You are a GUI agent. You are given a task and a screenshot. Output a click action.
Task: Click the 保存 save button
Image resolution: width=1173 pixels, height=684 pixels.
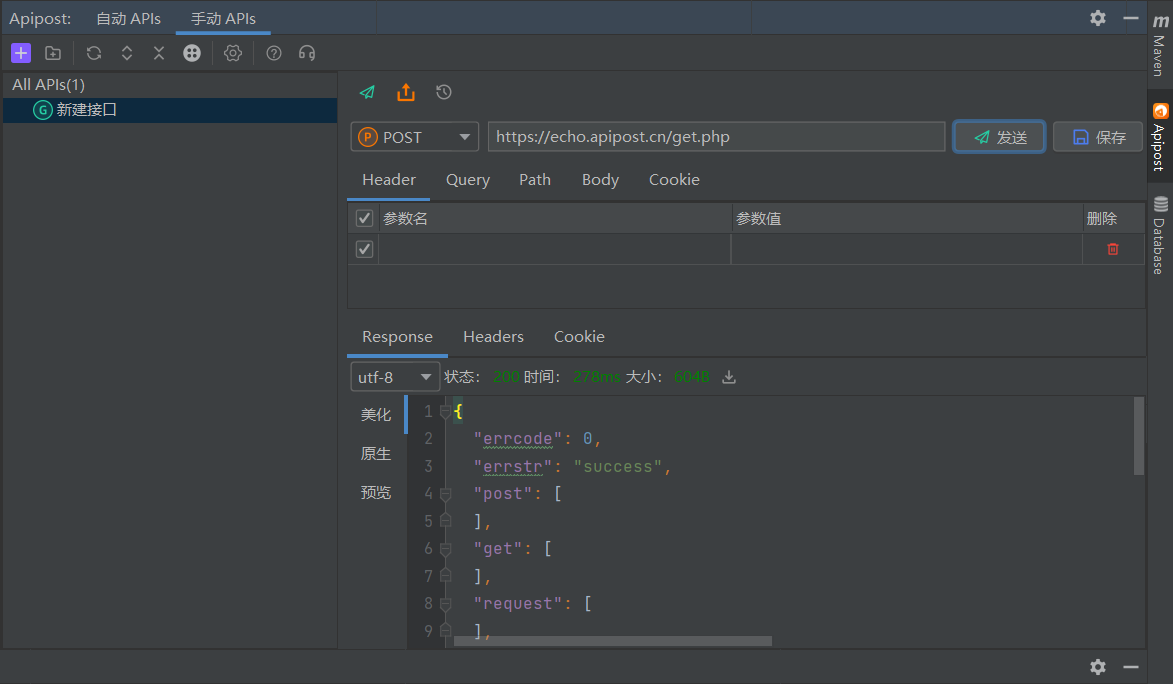click(1098, 137)
